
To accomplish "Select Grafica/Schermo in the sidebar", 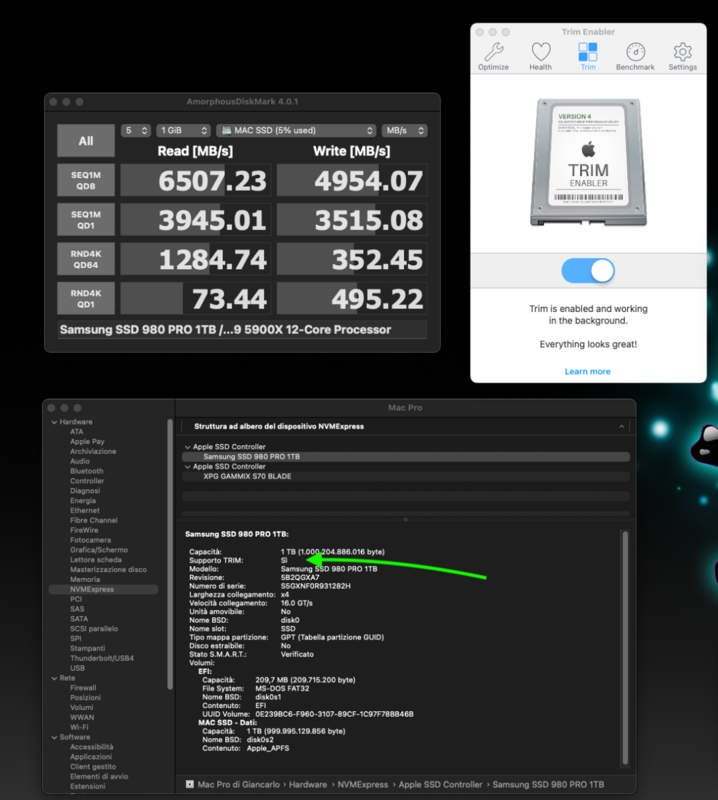I will [x=99, y=550].
